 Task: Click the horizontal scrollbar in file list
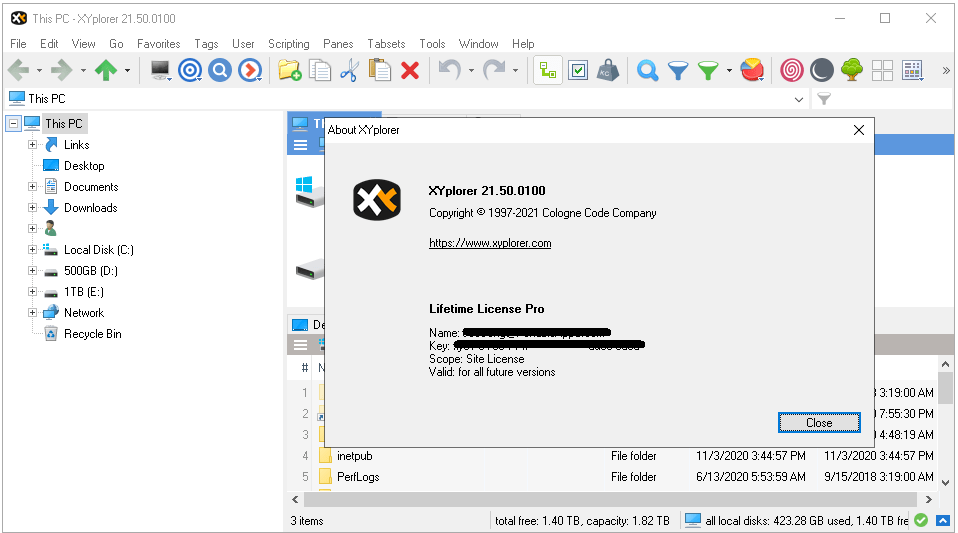tap(610, 499)
